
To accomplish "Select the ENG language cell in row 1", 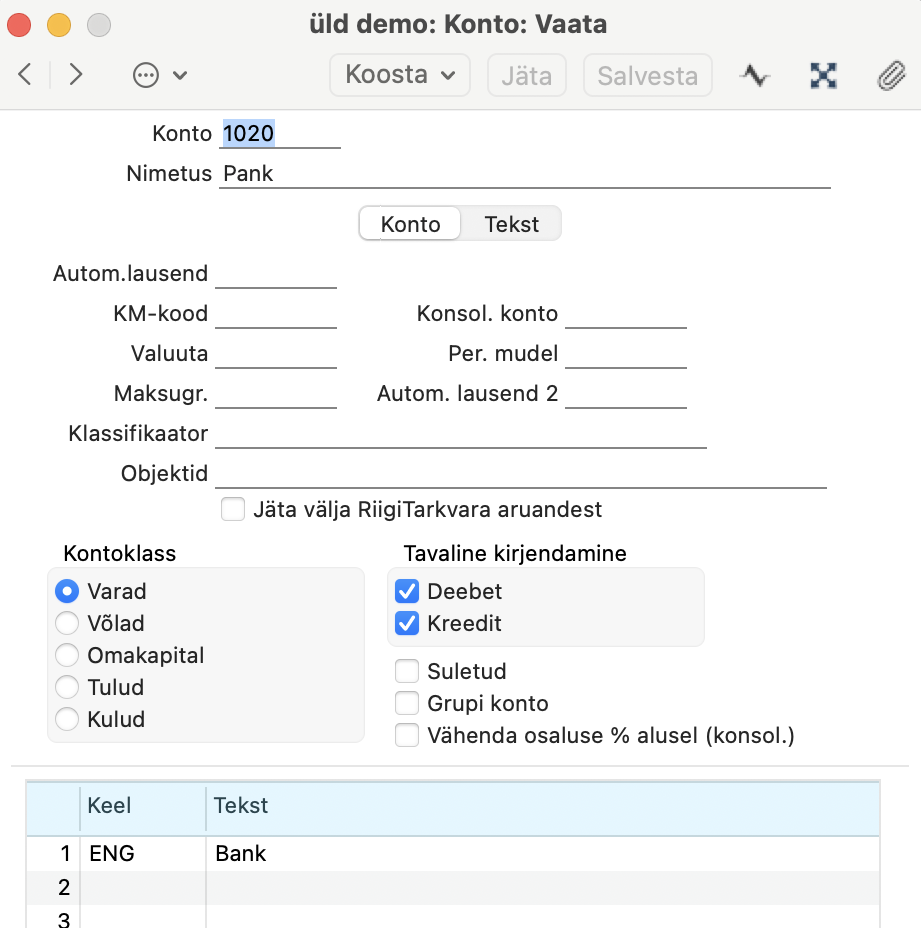I will pyautogui.click(x=143, y=853).
